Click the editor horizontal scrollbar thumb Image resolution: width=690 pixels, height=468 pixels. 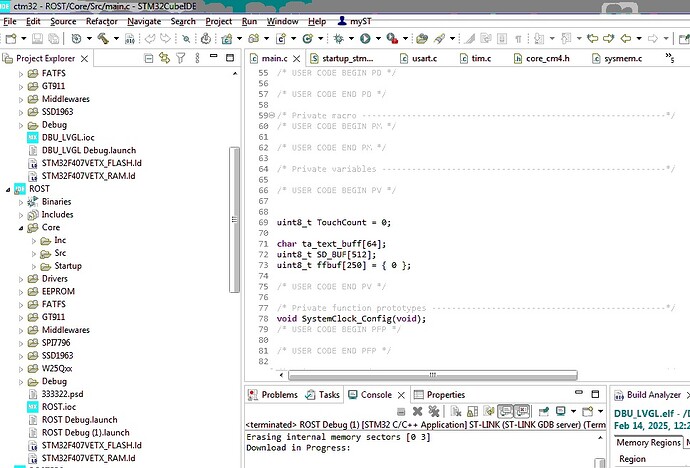[x=433, y=375]
